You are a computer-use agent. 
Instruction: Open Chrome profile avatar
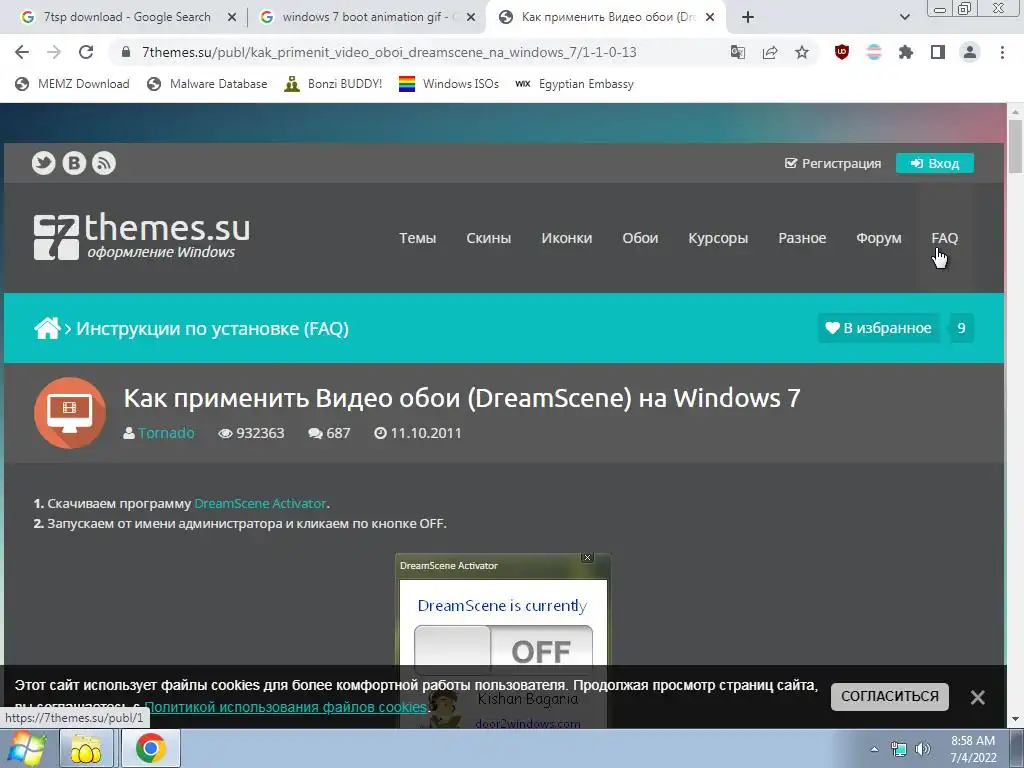point(970,52)
